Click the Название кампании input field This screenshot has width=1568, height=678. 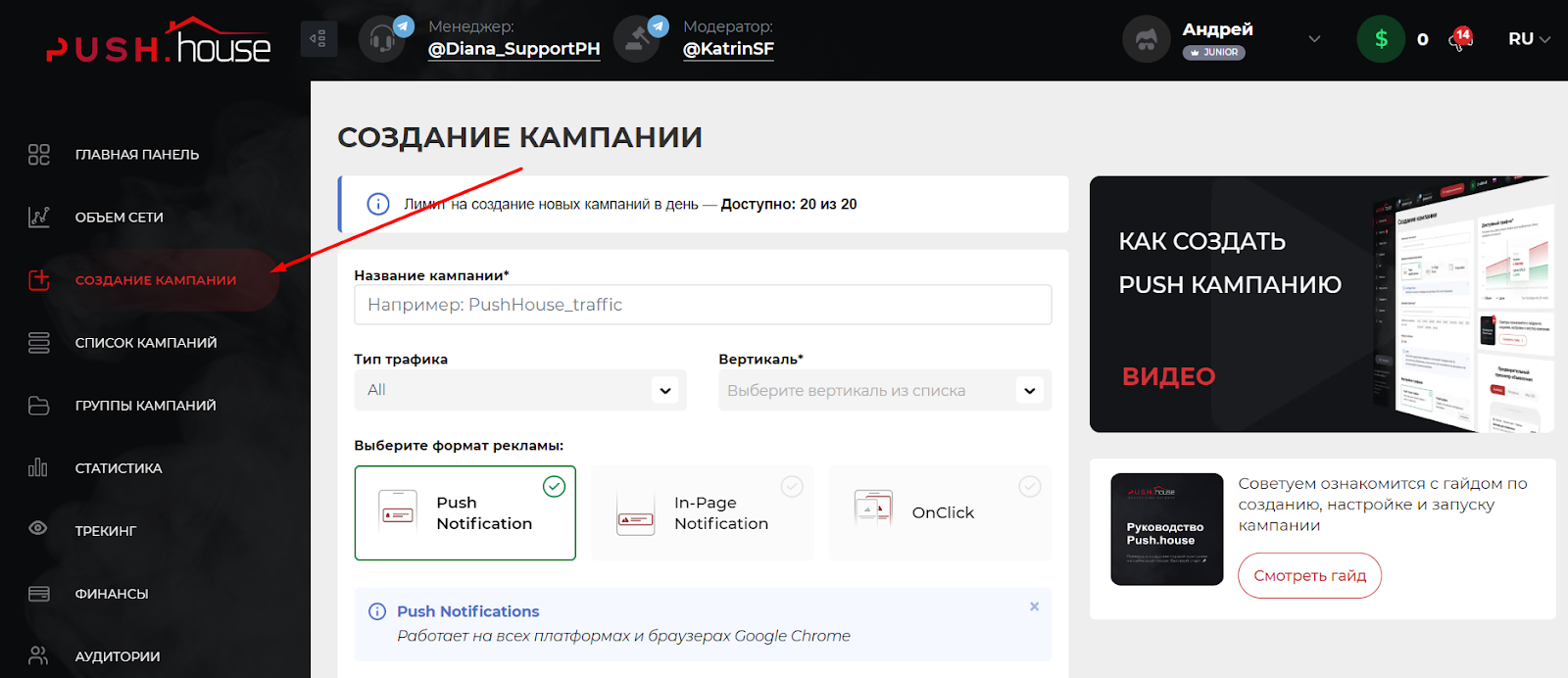pyautogui.click(x=703, y=305)
